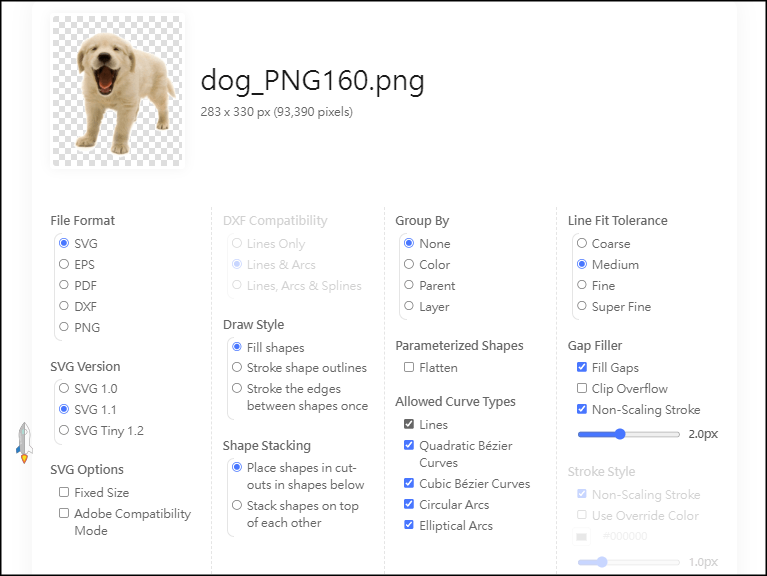Choose SVG 1.0 version
The width and height of the screenshot is (767, 576).
click(64, 388)
